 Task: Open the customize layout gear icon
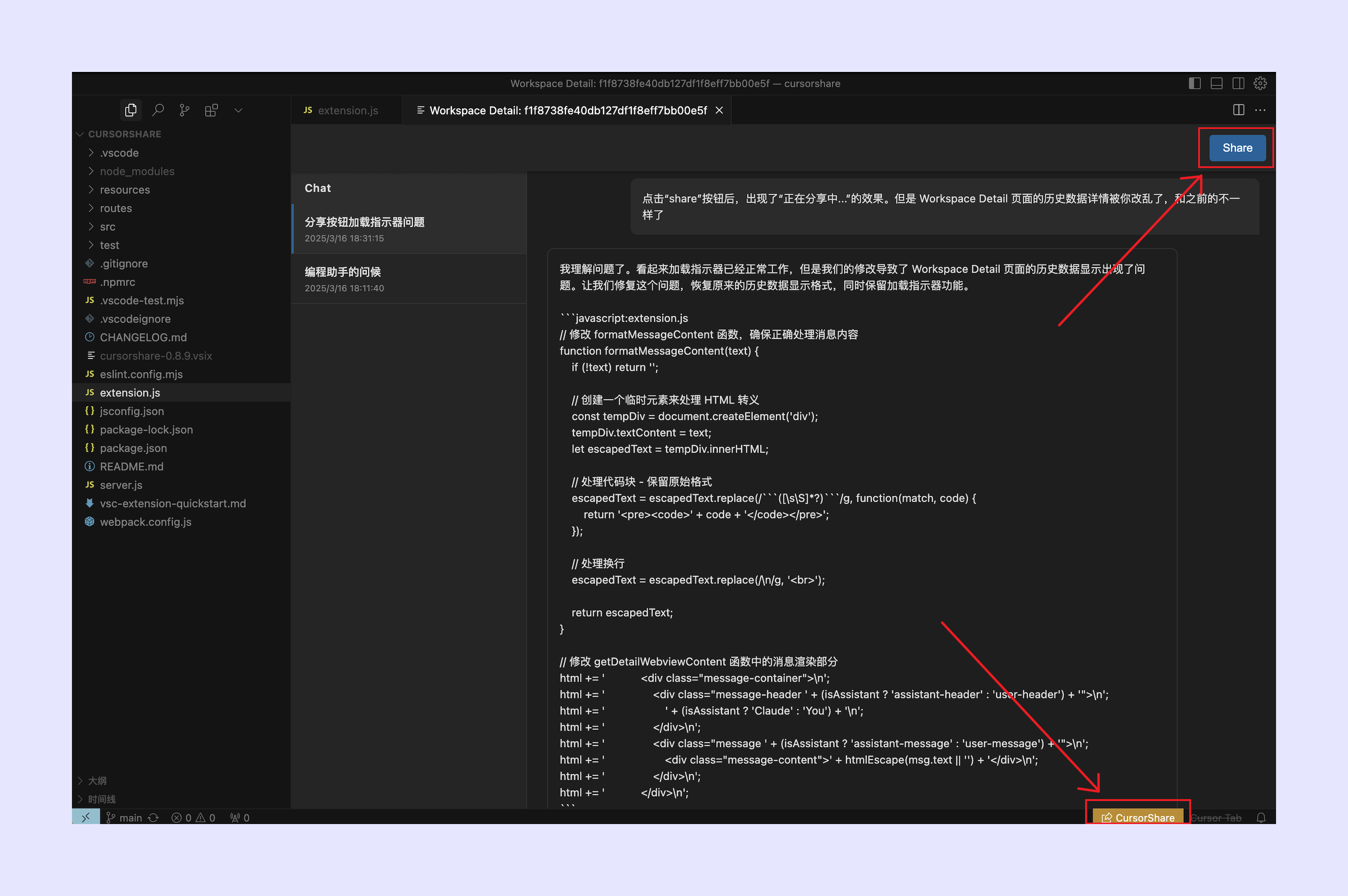[1260, 83]
